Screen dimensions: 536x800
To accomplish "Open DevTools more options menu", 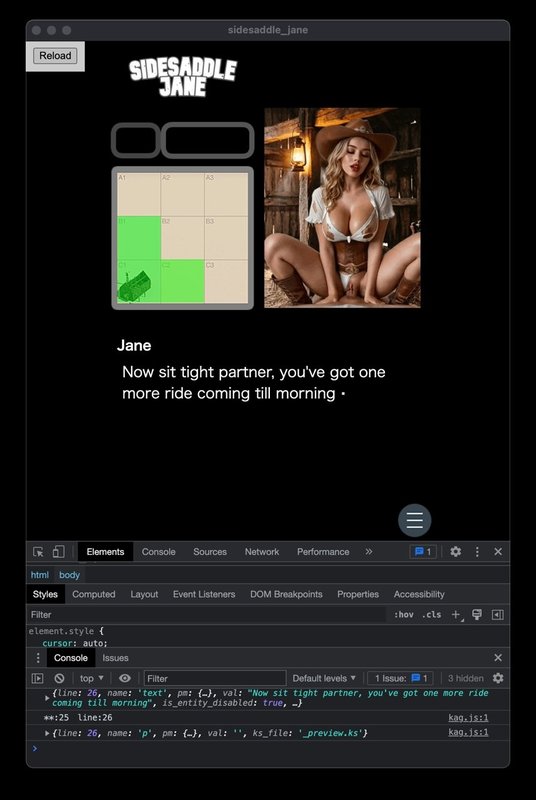I will 477,552.
